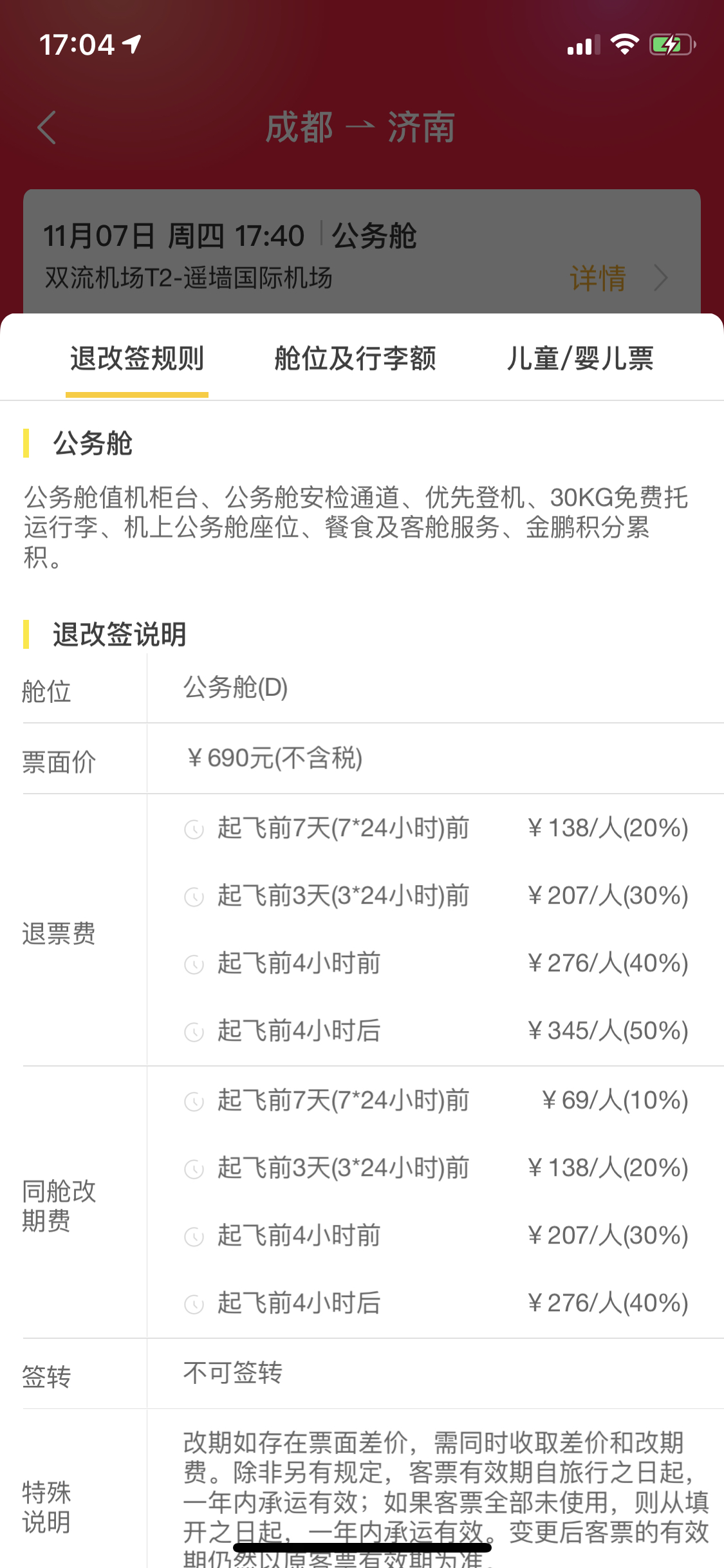Tap the ¥345/人(50%) refund fee
Image resolution: width=724 pixels, height=1568 pixels.
pyautogui.click(x=608, y=1031)
